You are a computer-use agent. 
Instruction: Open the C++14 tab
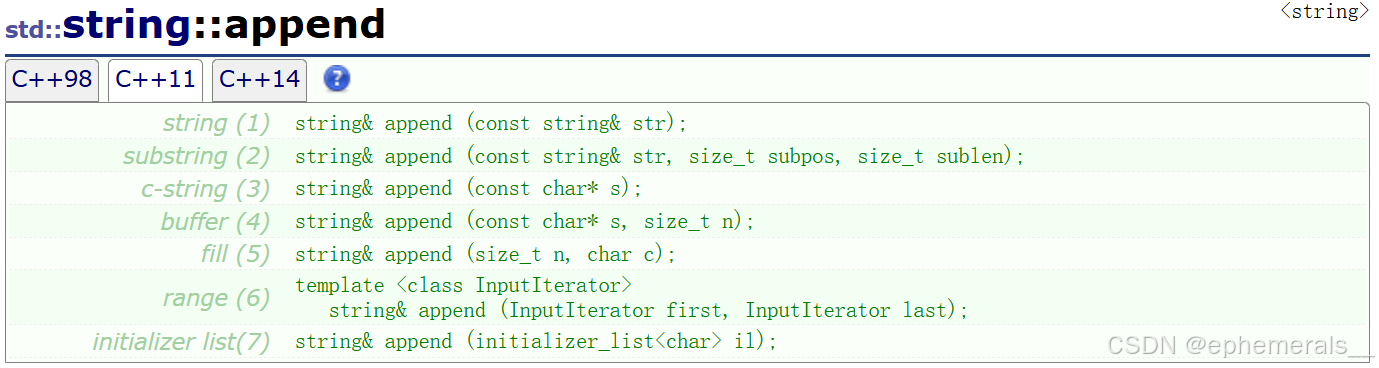click(259, 80)
